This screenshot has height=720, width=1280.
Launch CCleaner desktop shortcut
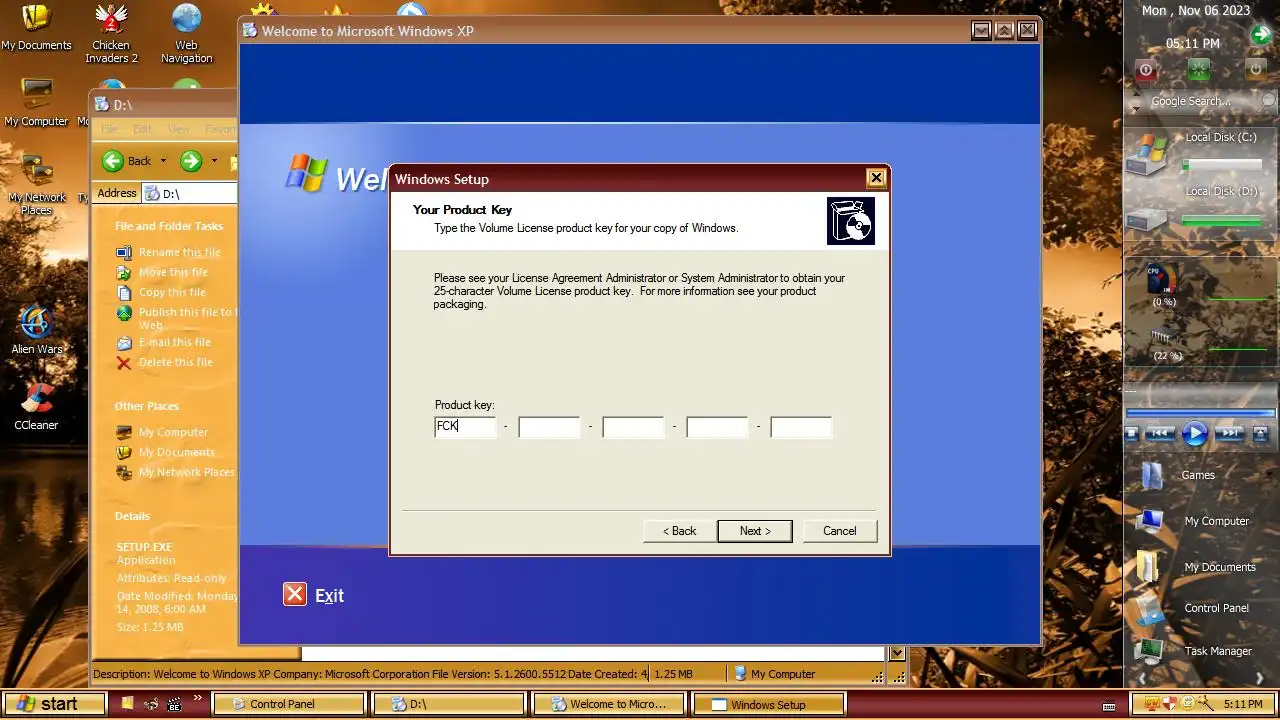pyautogui.click(x=36, y=406)
